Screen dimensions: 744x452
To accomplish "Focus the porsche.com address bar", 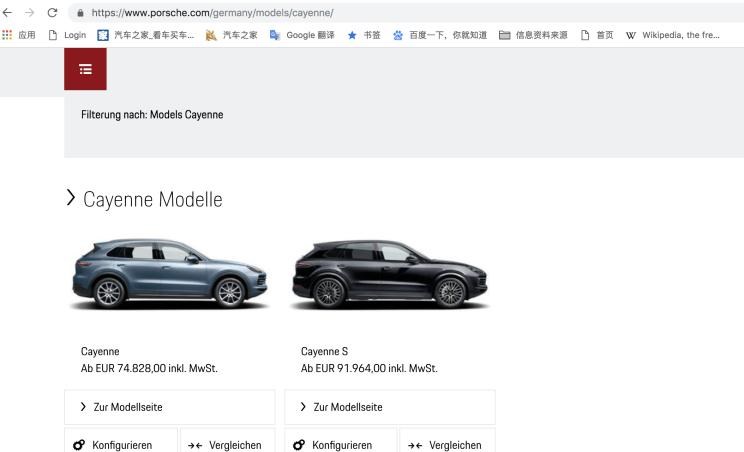I will coord(406,13).
